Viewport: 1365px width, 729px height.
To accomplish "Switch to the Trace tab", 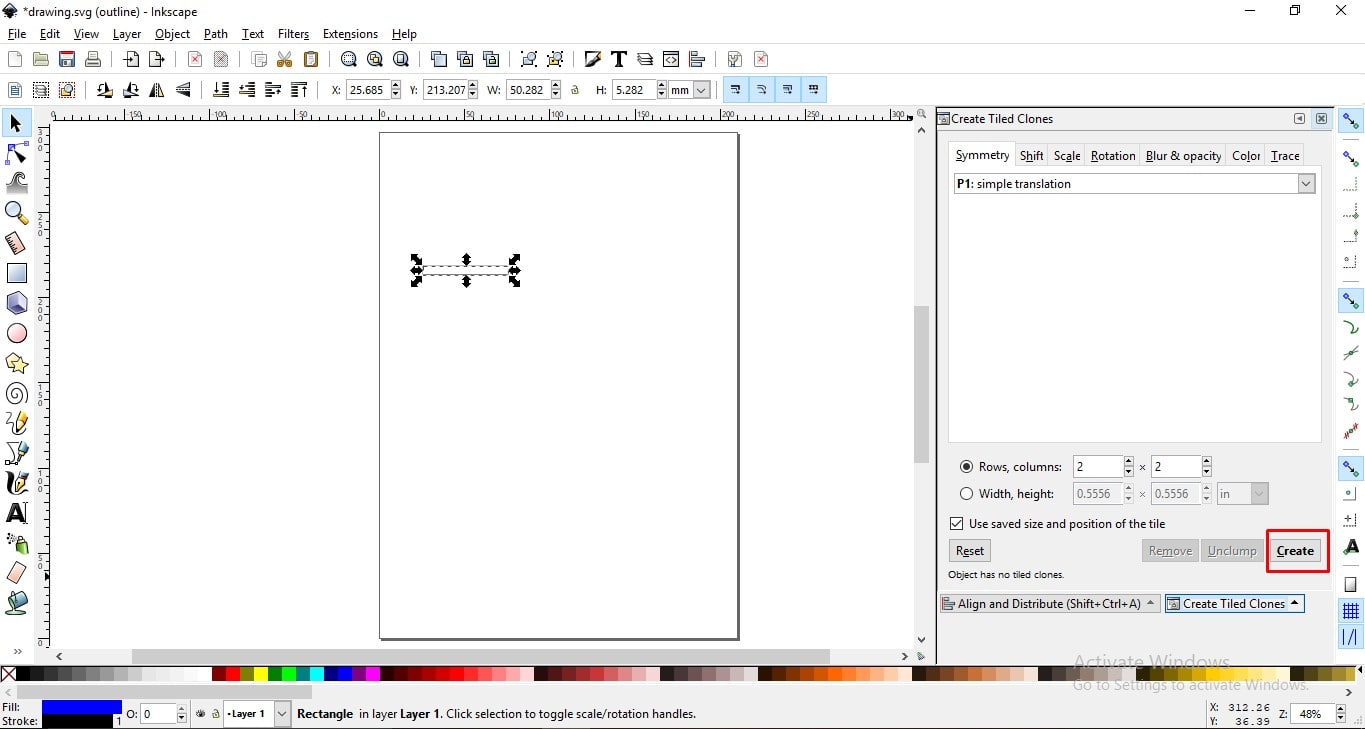I will point(1285,156).
